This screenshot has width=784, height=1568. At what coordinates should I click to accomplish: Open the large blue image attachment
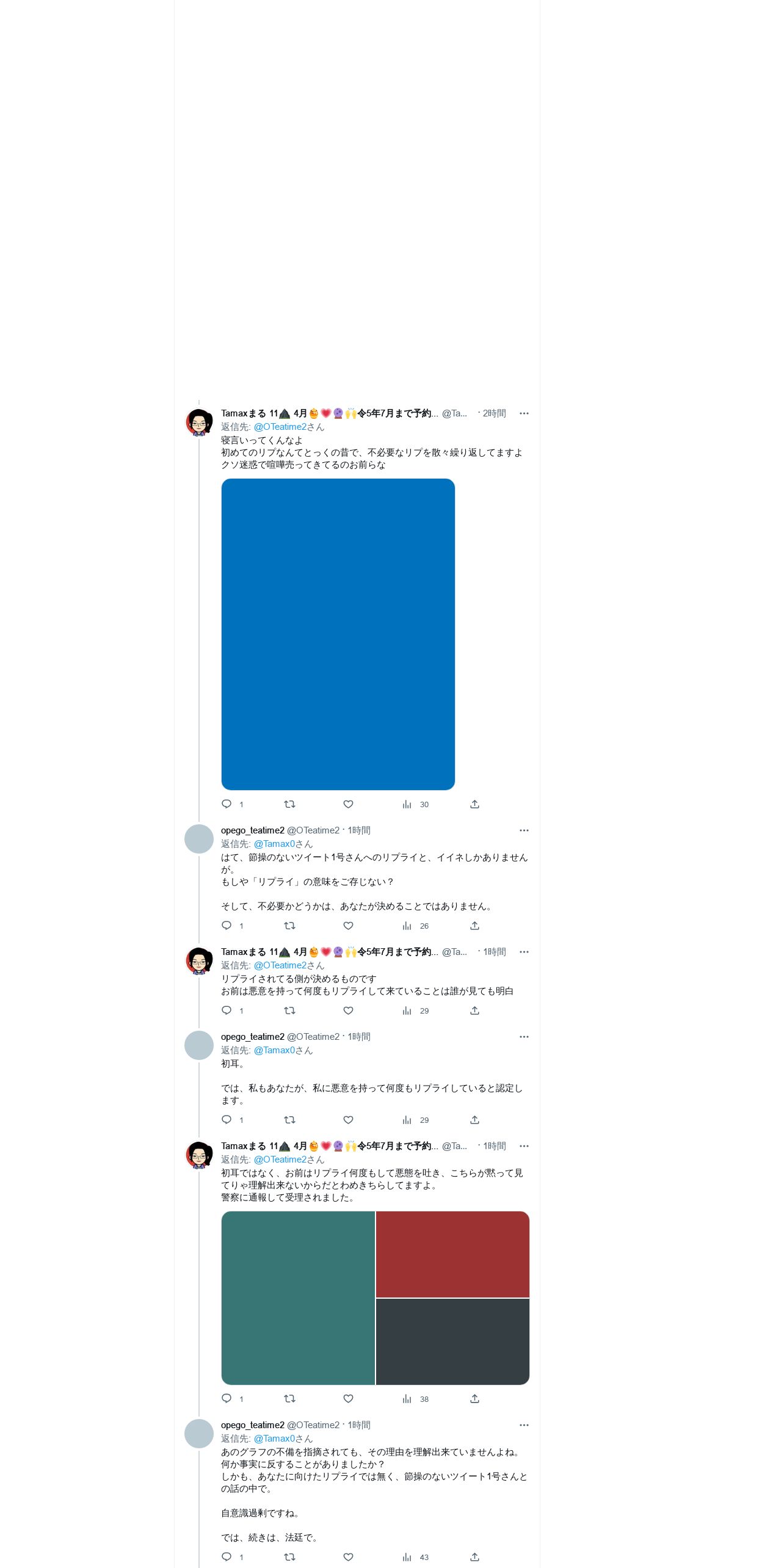pyautogui.click(x=338, y=634)
